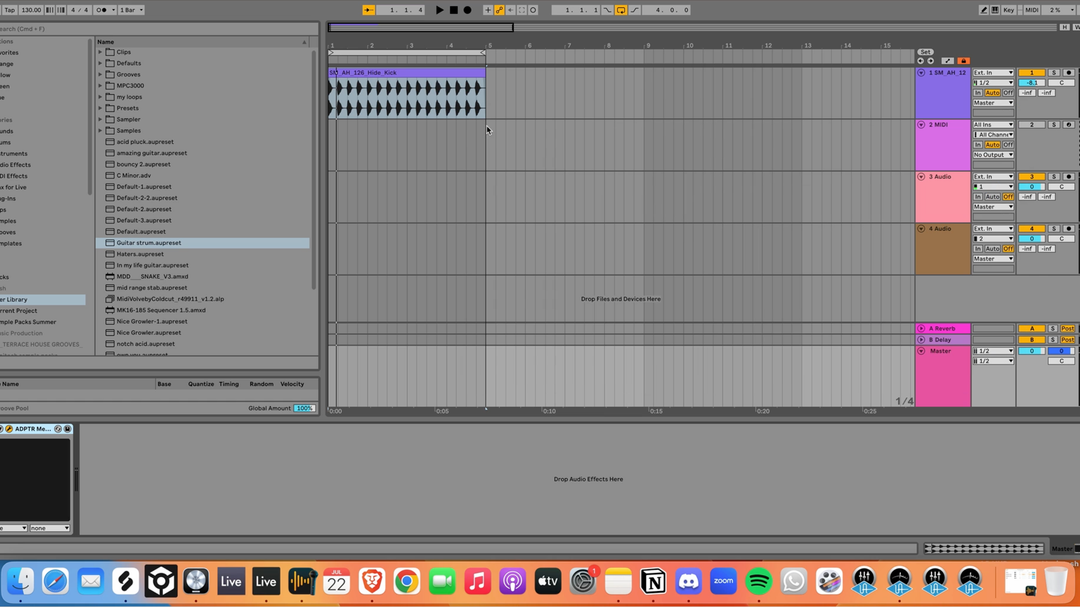
Task: Click the Tap tempo button
Action: pyautogui.click(x=8, y=10)
